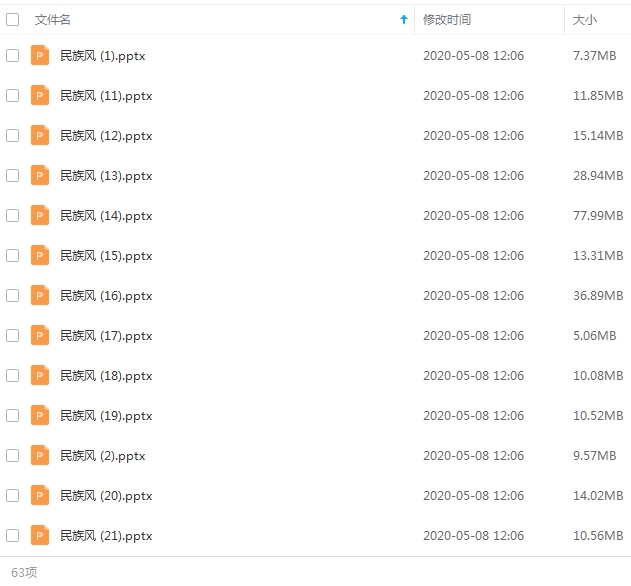
Task: Select the name 民族风 (15).pptx
Action: pos(106,256)
